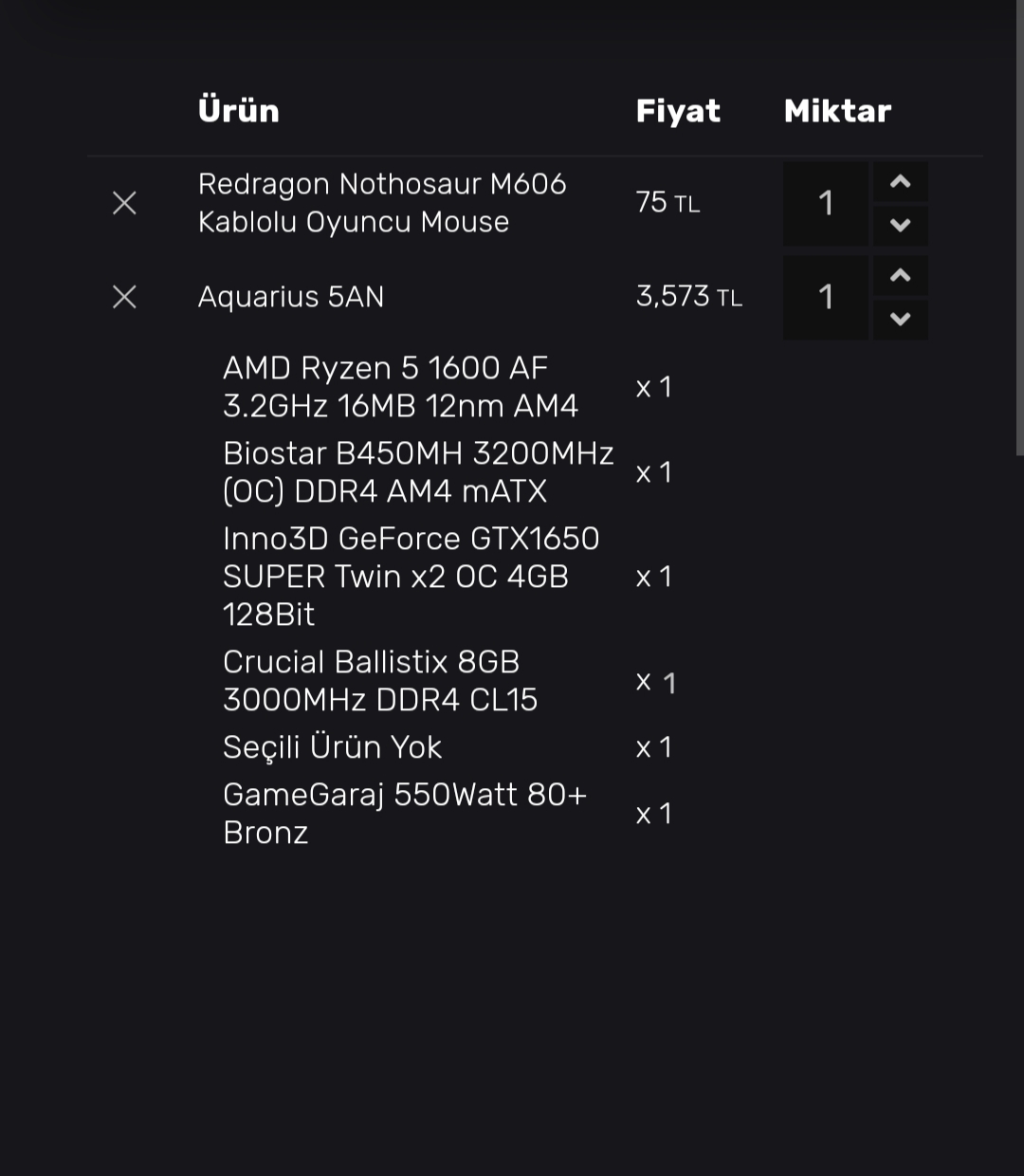Viewport: 1024px width, 1176px height.
Task: Click the Ürün column header
Action: point(239,111)
